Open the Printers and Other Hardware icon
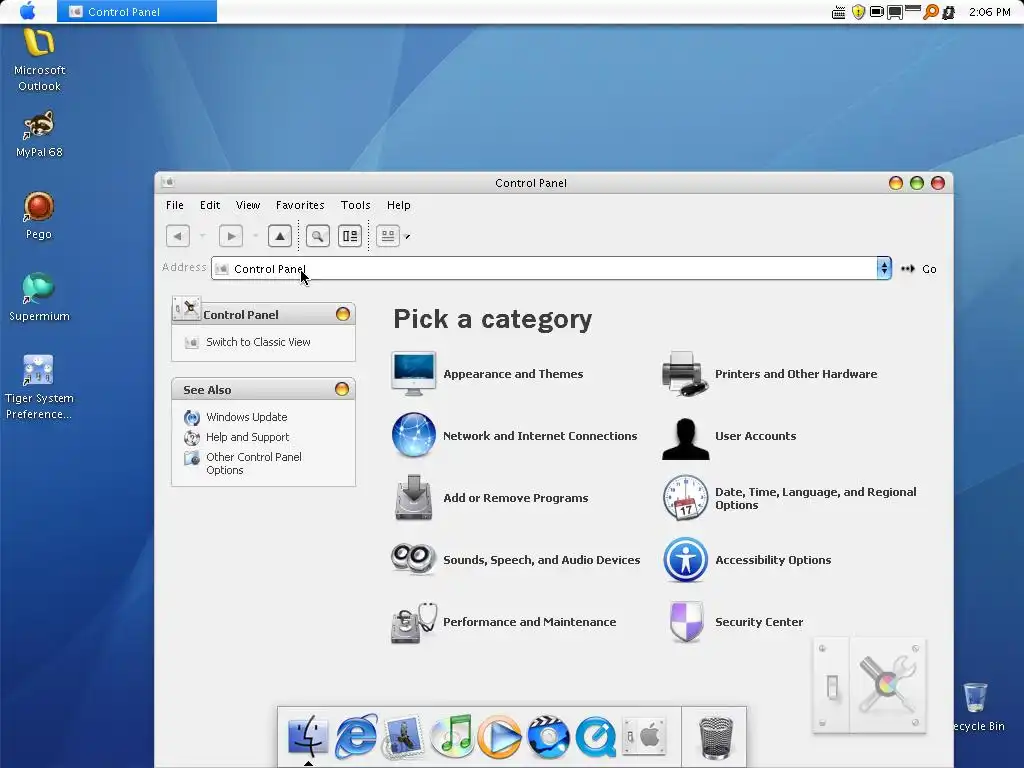Viewport: 1024px width, 768px height. coord(684,374)
